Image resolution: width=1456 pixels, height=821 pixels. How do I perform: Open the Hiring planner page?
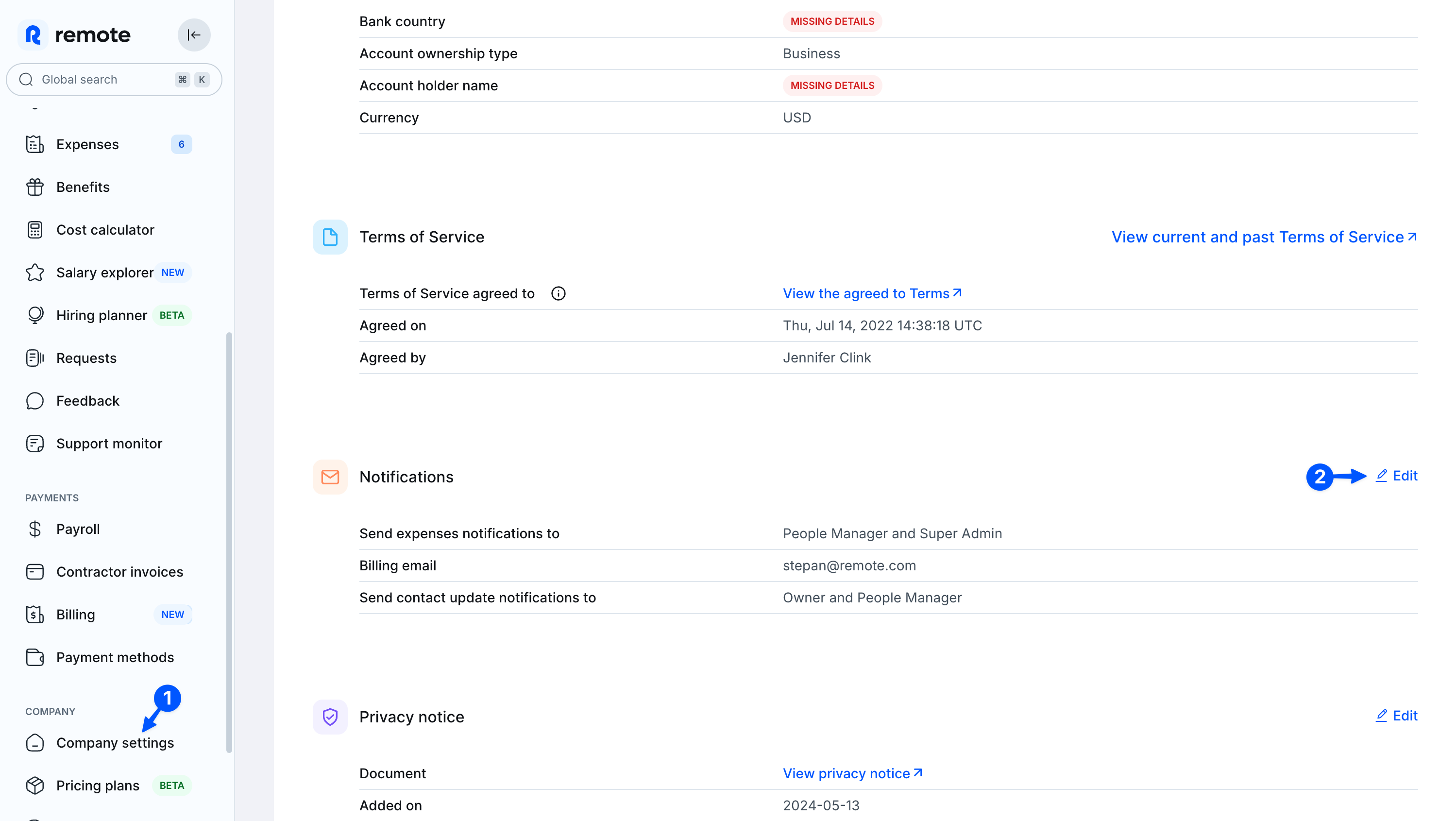click(102, 315)
